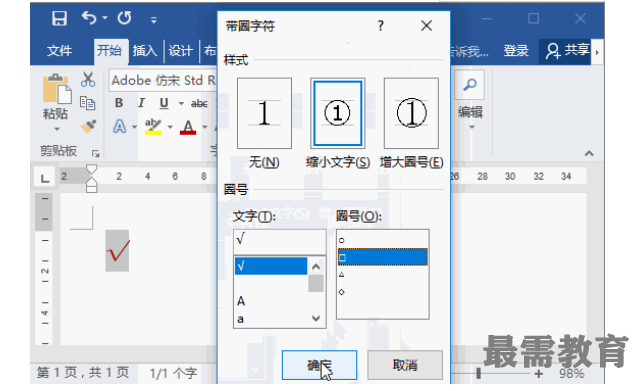
Task: Choose the 无(N) style thumbnail
Action: [264, 113]
